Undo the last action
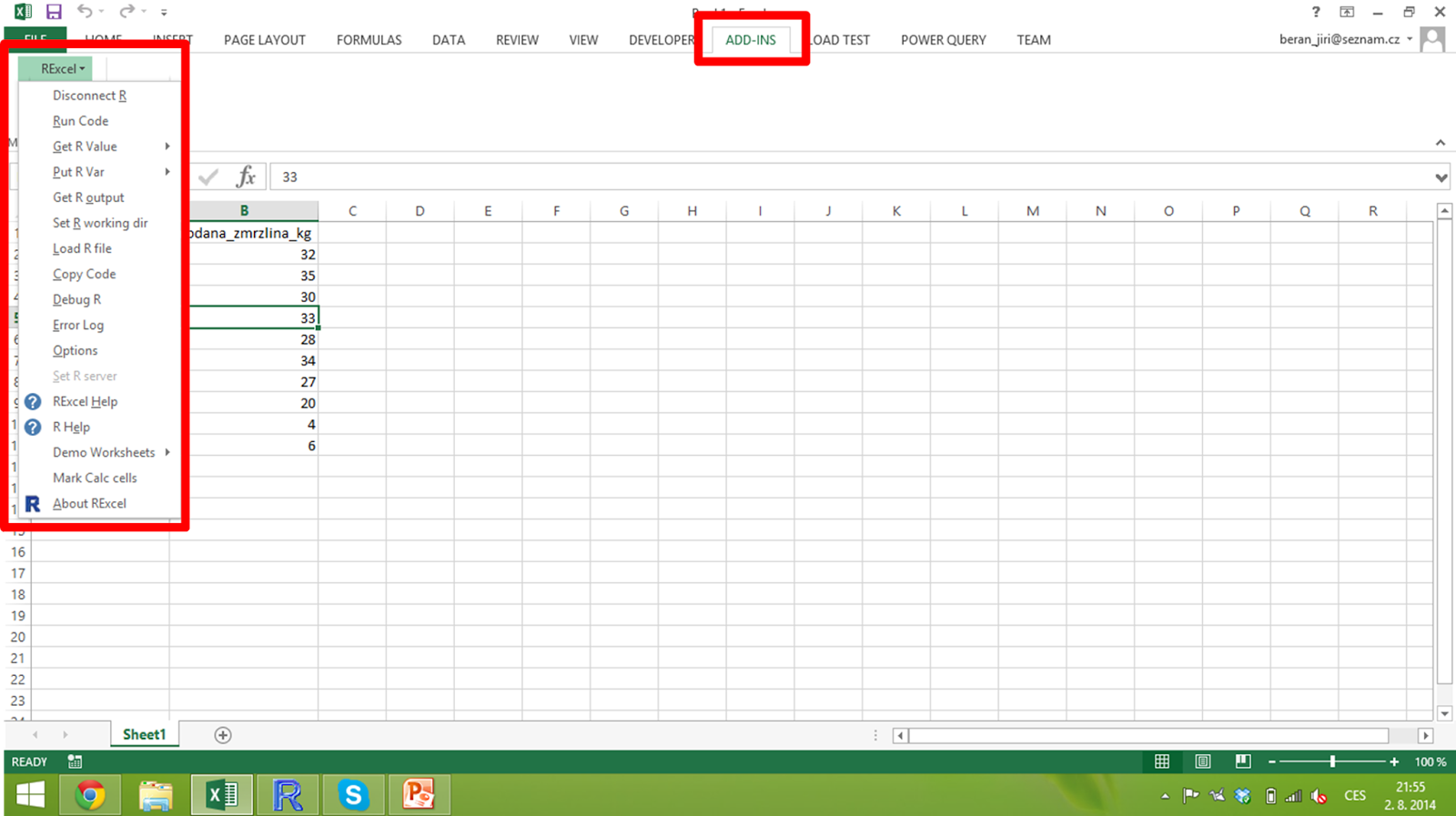Image resolution: width=1456 pixels, height=816 pixels. point(85,11)
